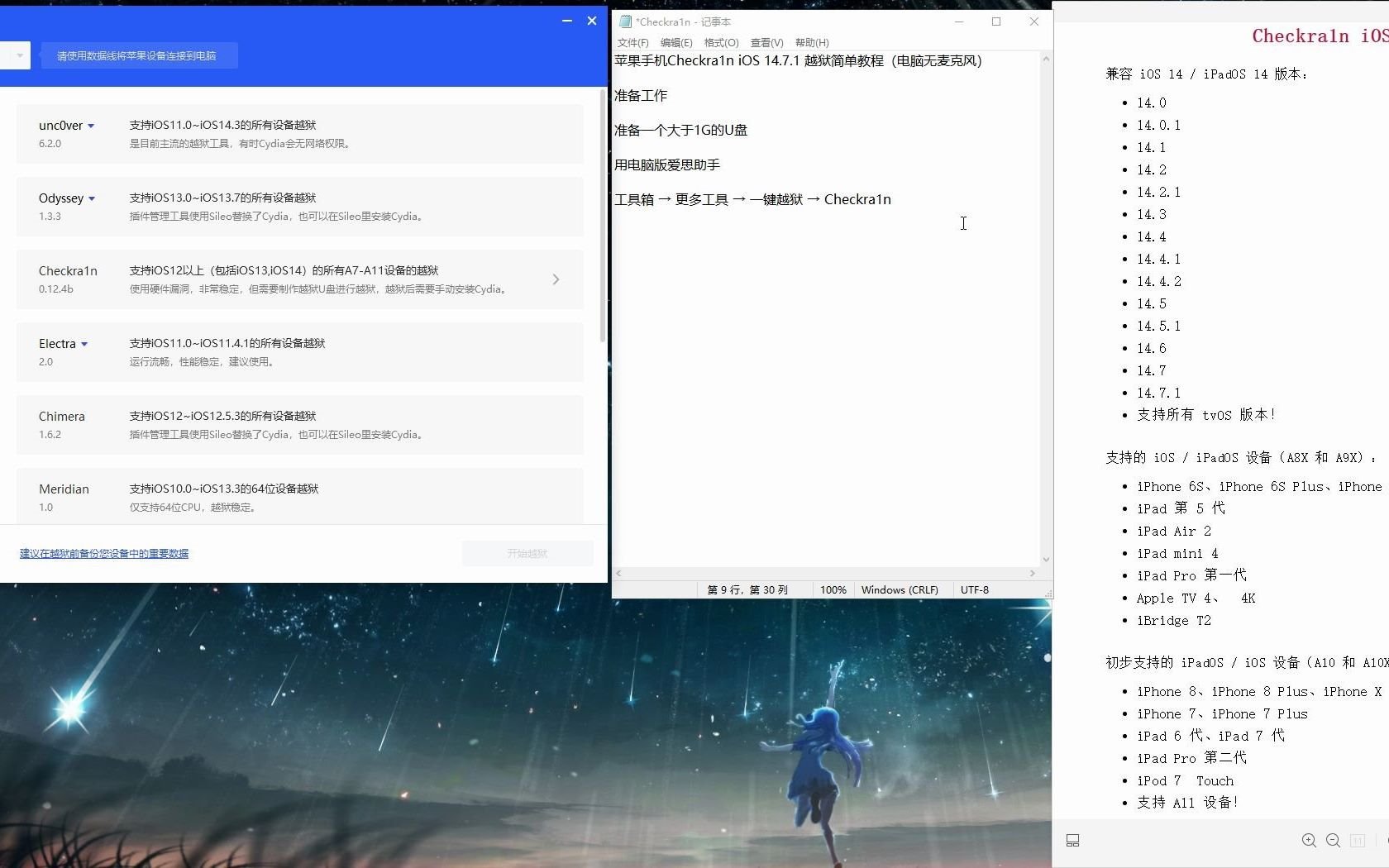Image resolution: width=1389 pixels, height=868 pixels.
Task: Select the Electra jailbreak tool name
Action: click(x=57, y=344)
